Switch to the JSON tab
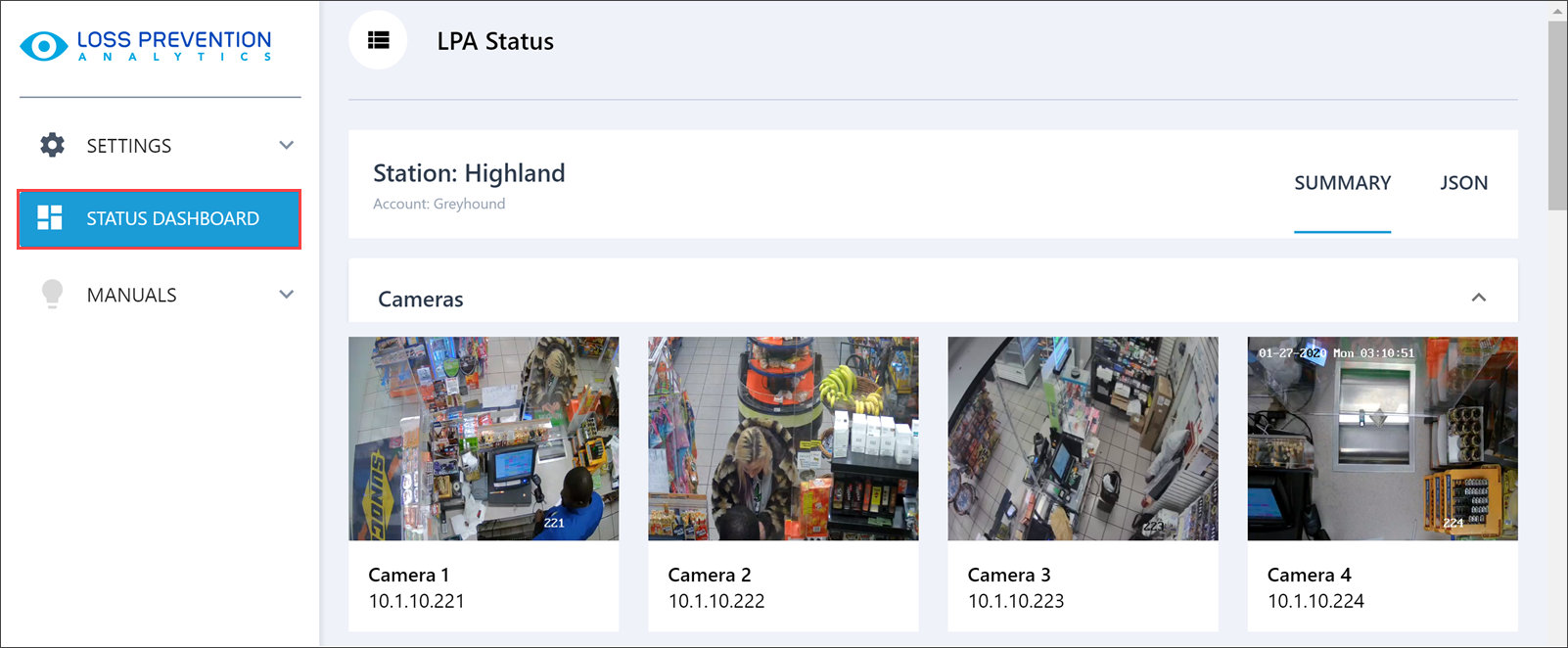1568x648 pixels. (x=1463, y=183)
